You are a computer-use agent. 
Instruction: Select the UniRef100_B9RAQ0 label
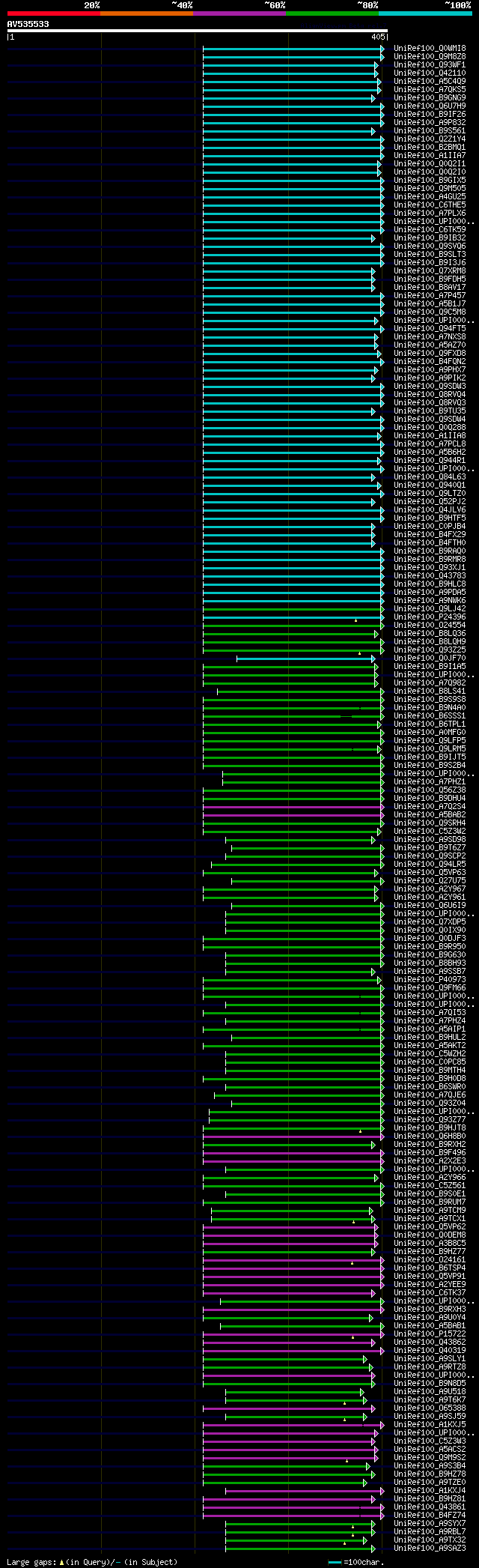[x=430, y=551]
